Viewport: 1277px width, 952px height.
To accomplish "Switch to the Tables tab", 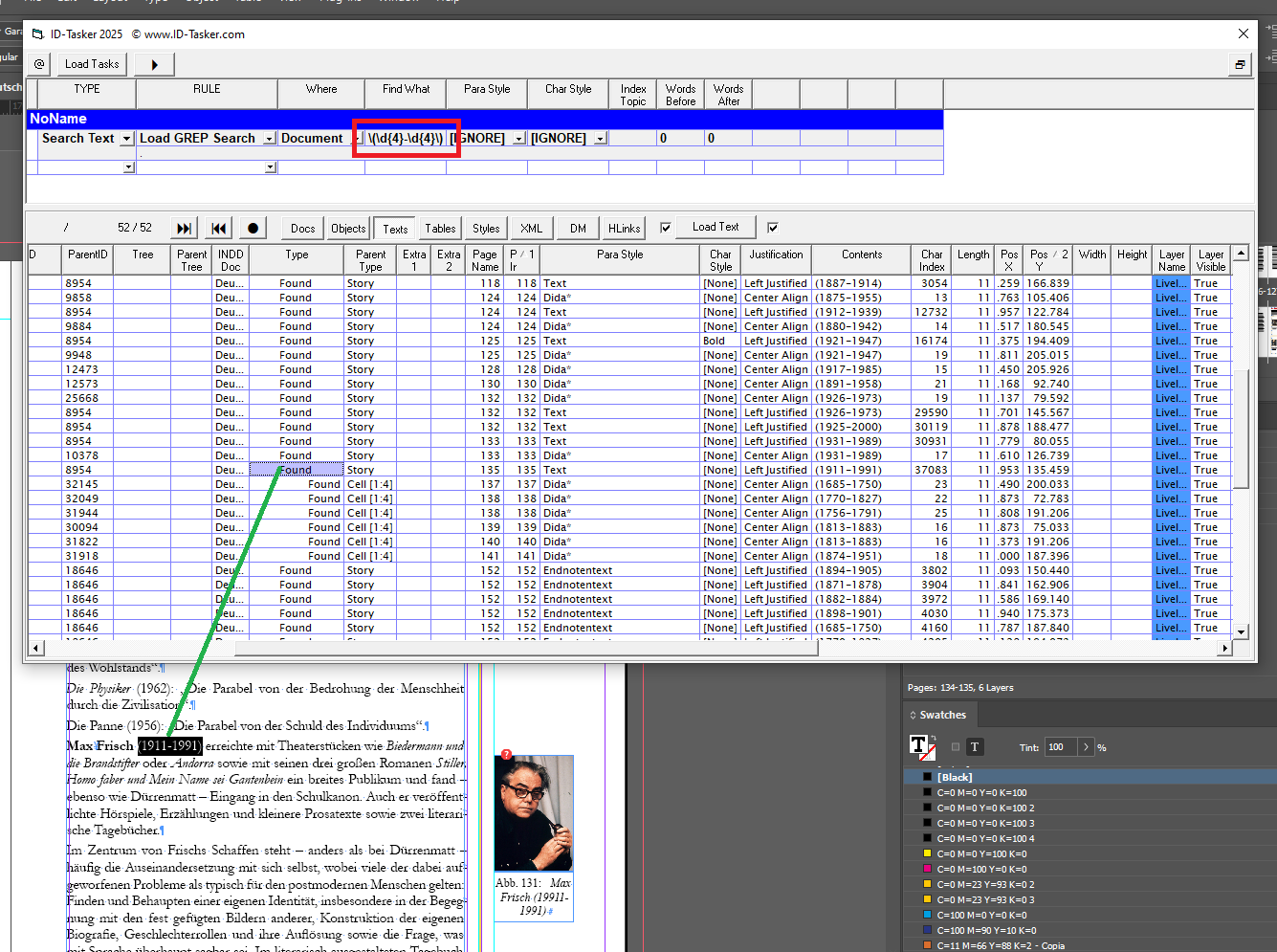I will tap(440, 228).
